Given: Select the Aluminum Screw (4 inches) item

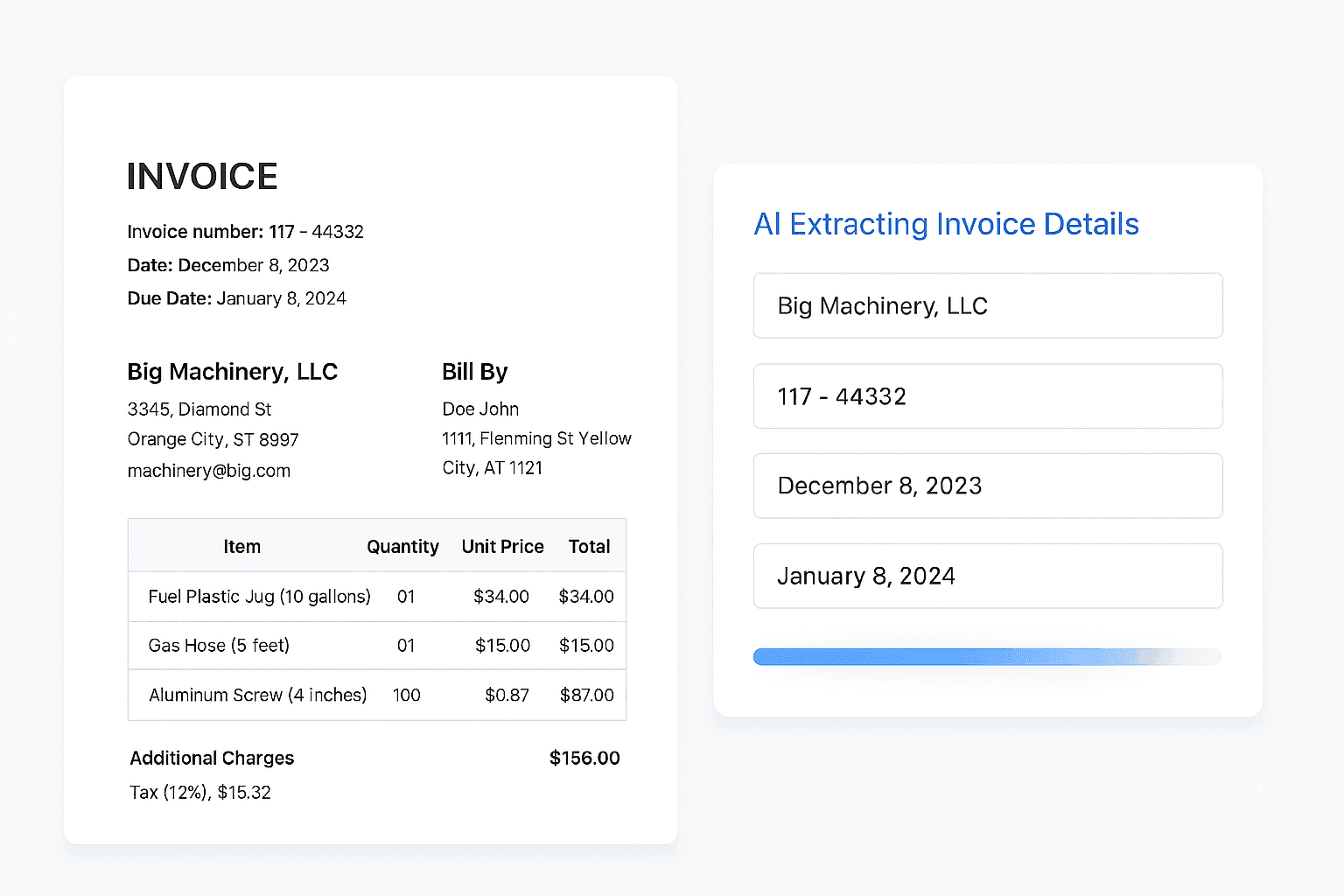Looking at the screenshot, I should [257, 696].
